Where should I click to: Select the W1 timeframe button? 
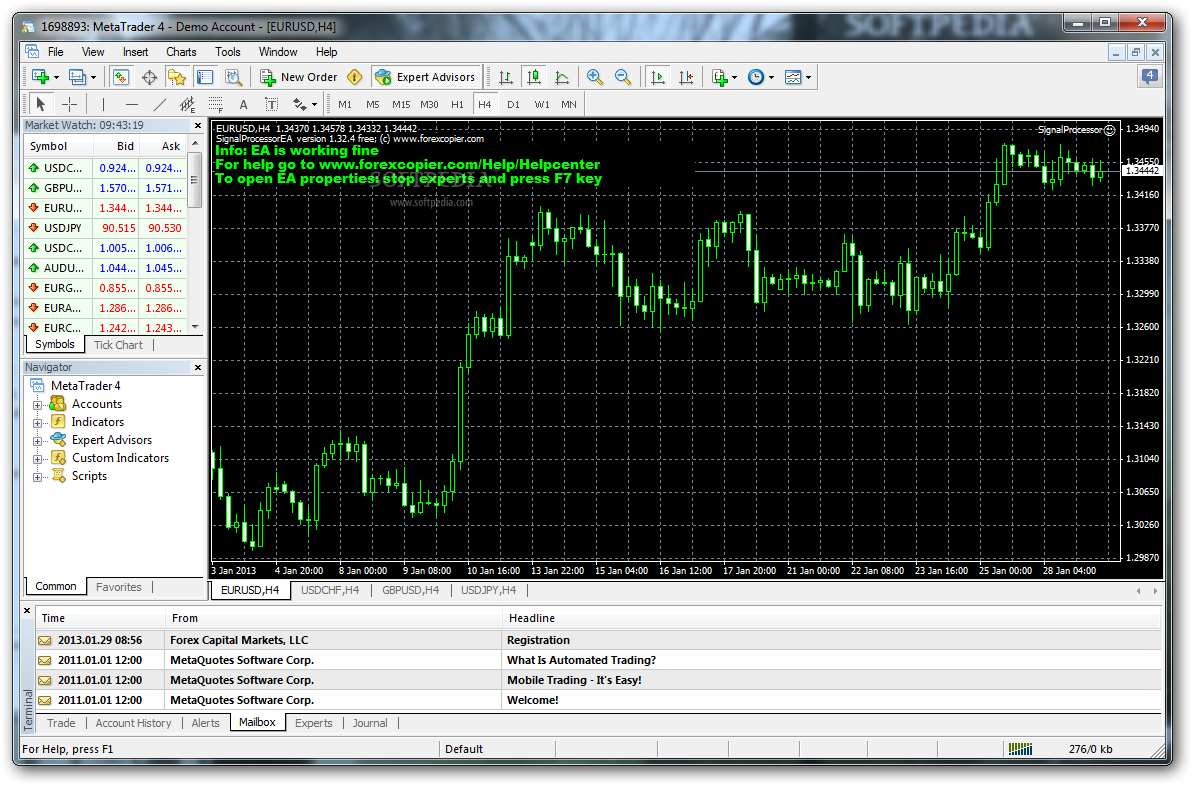(x=542, y=104)
